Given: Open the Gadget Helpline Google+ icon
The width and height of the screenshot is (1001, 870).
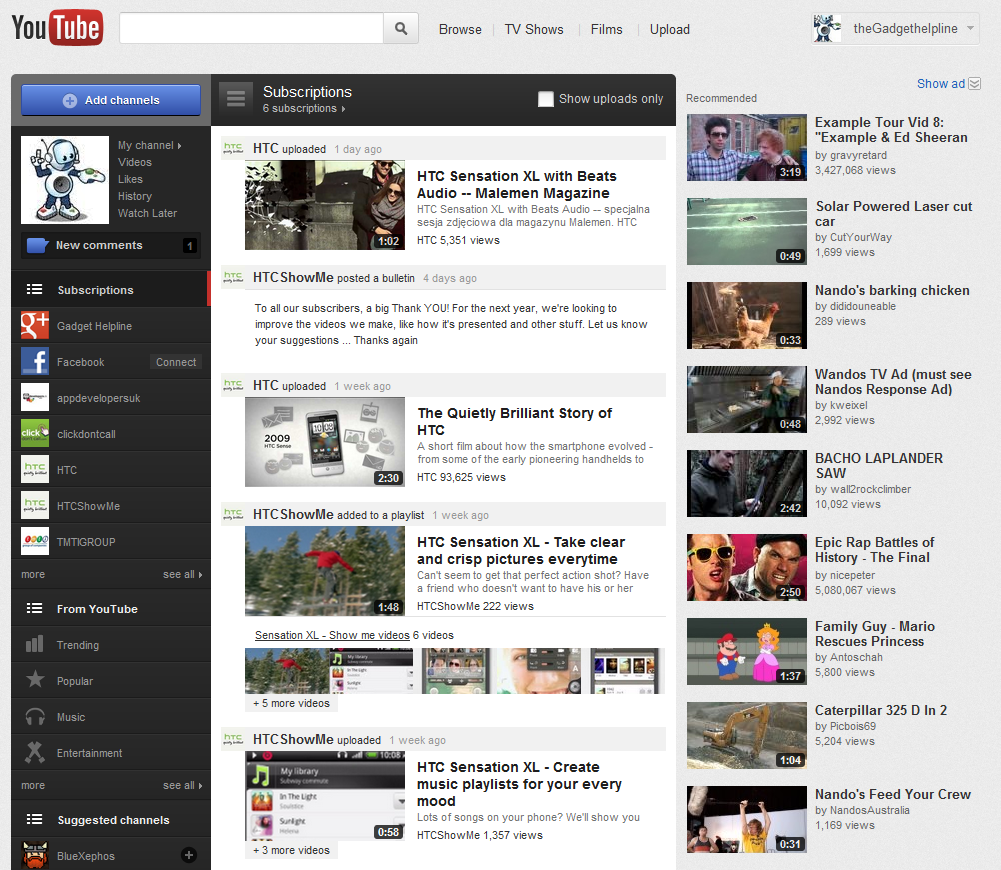Looking at the screenshot, I should tap(35, 326).
